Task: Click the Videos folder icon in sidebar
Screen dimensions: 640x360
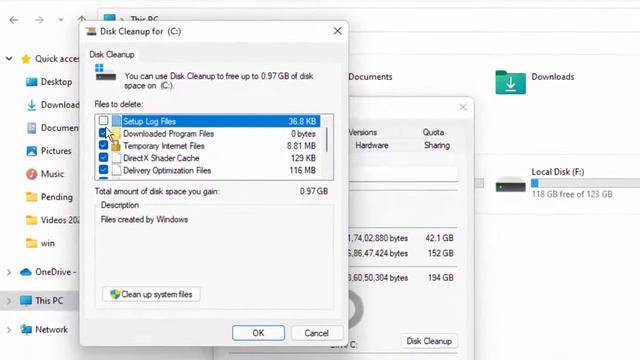Action: pyautogui.click(x=31, y=220)
